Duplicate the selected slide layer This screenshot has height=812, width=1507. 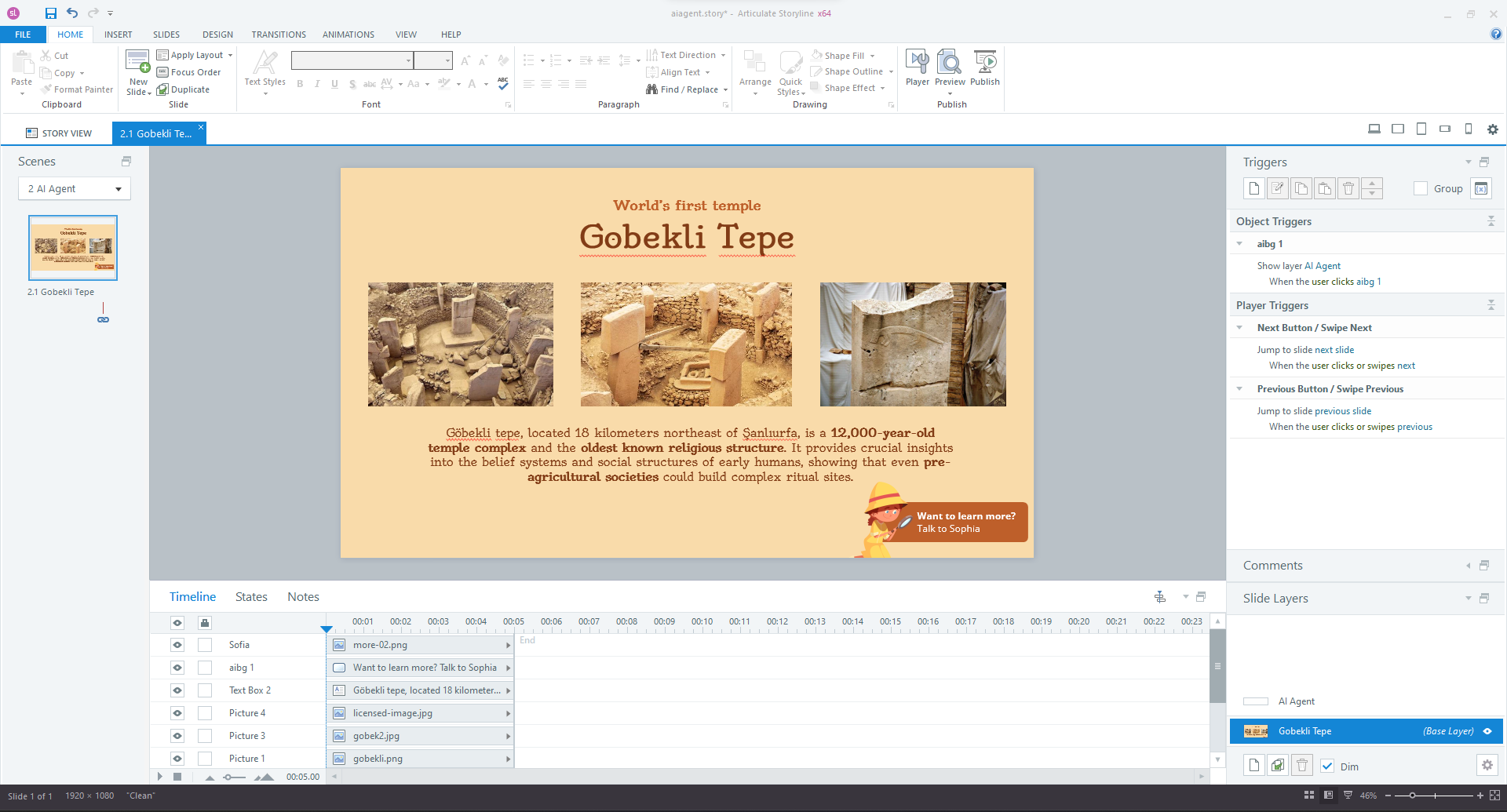[x=1278, y=766]
